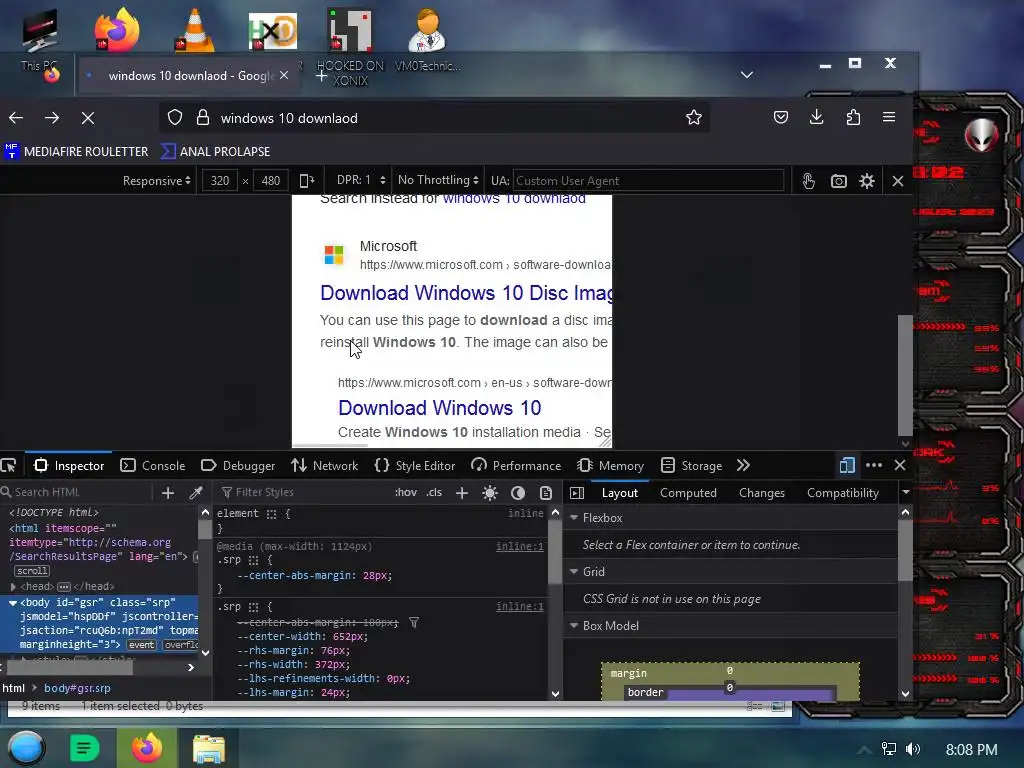Click the event badge on body element

tap(141, 645)
